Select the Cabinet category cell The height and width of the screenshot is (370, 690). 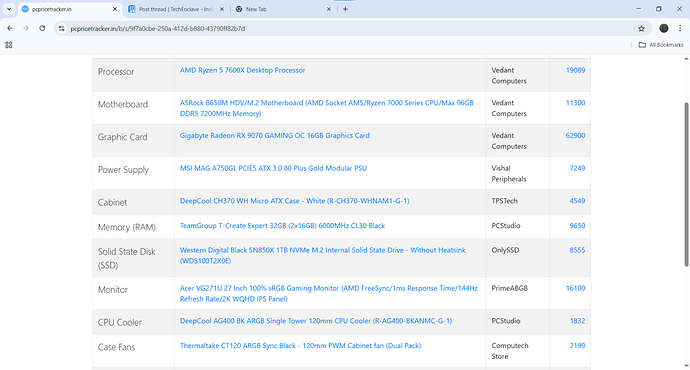[133, 202]
